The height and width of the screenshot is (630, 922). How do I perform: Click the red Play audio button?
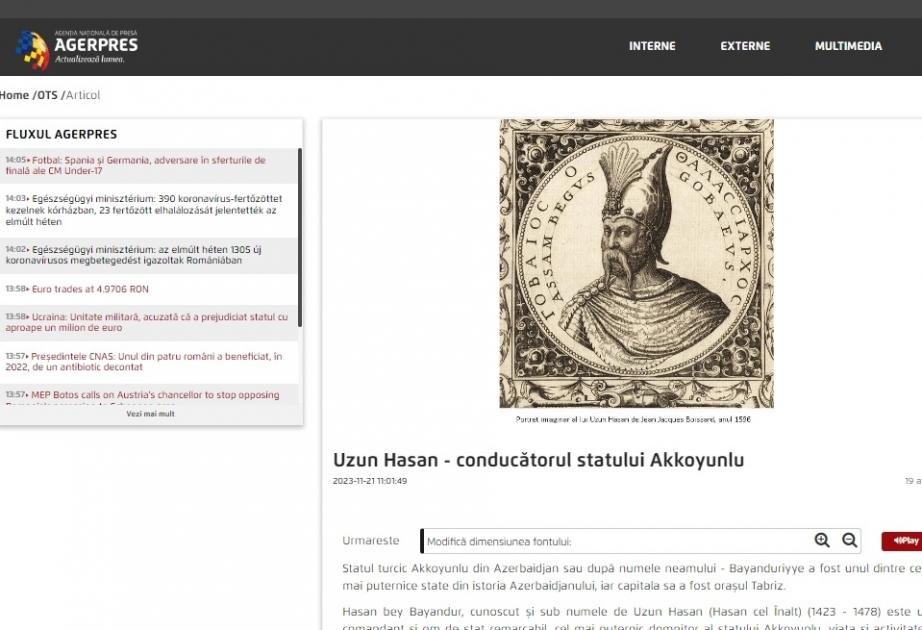tap(901, 541)
